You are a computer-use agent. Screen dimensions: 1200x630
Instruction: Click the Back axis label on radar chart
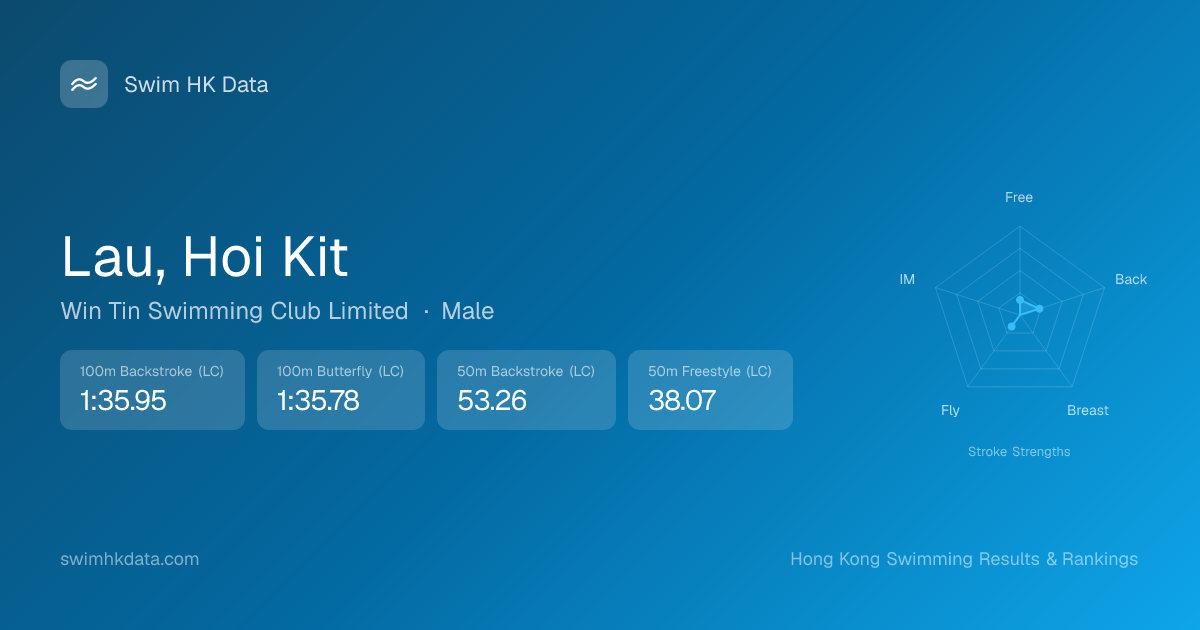(x=1131, y=279)
